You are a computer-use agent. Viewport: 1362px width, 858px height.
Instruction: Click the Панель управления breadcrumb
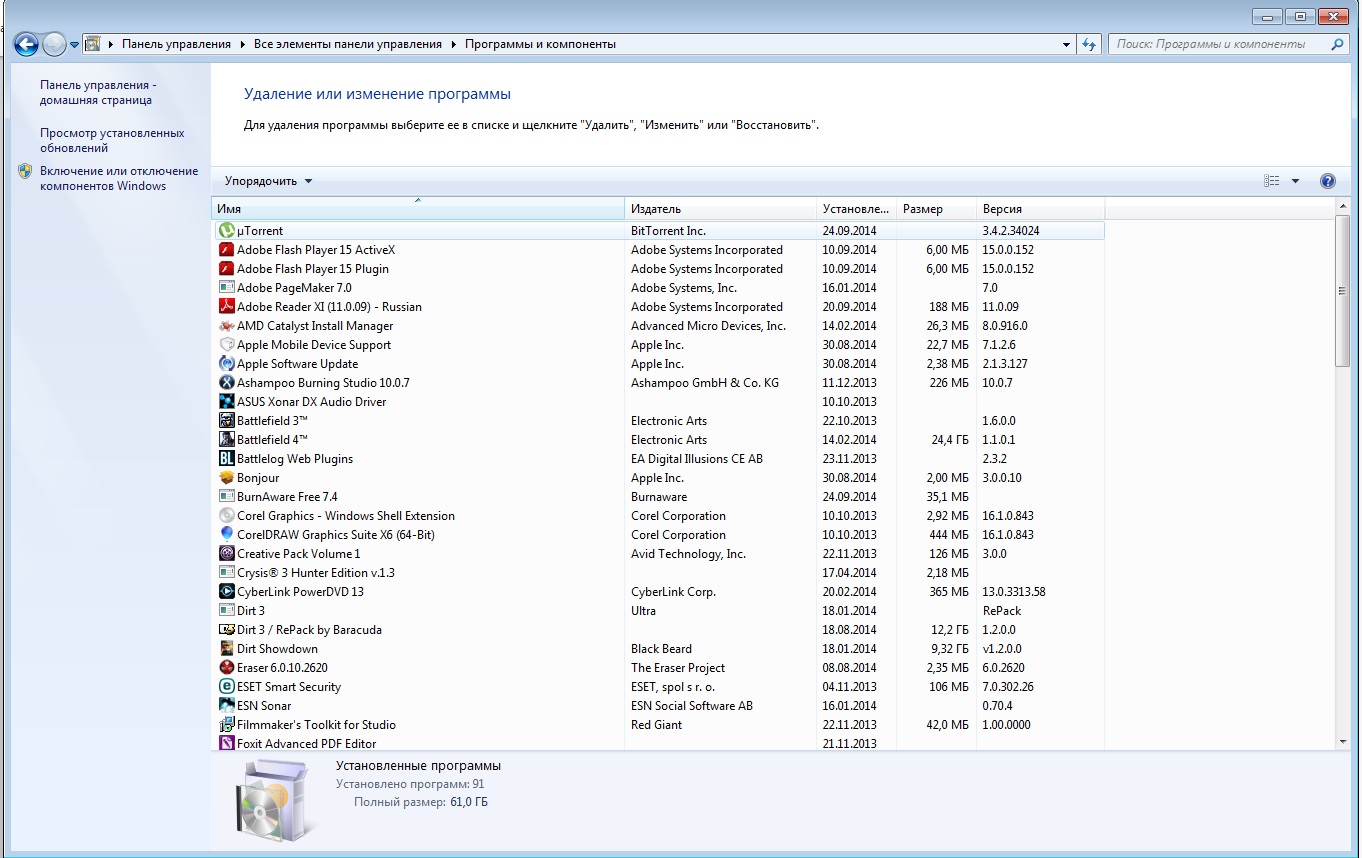point(176,44)
